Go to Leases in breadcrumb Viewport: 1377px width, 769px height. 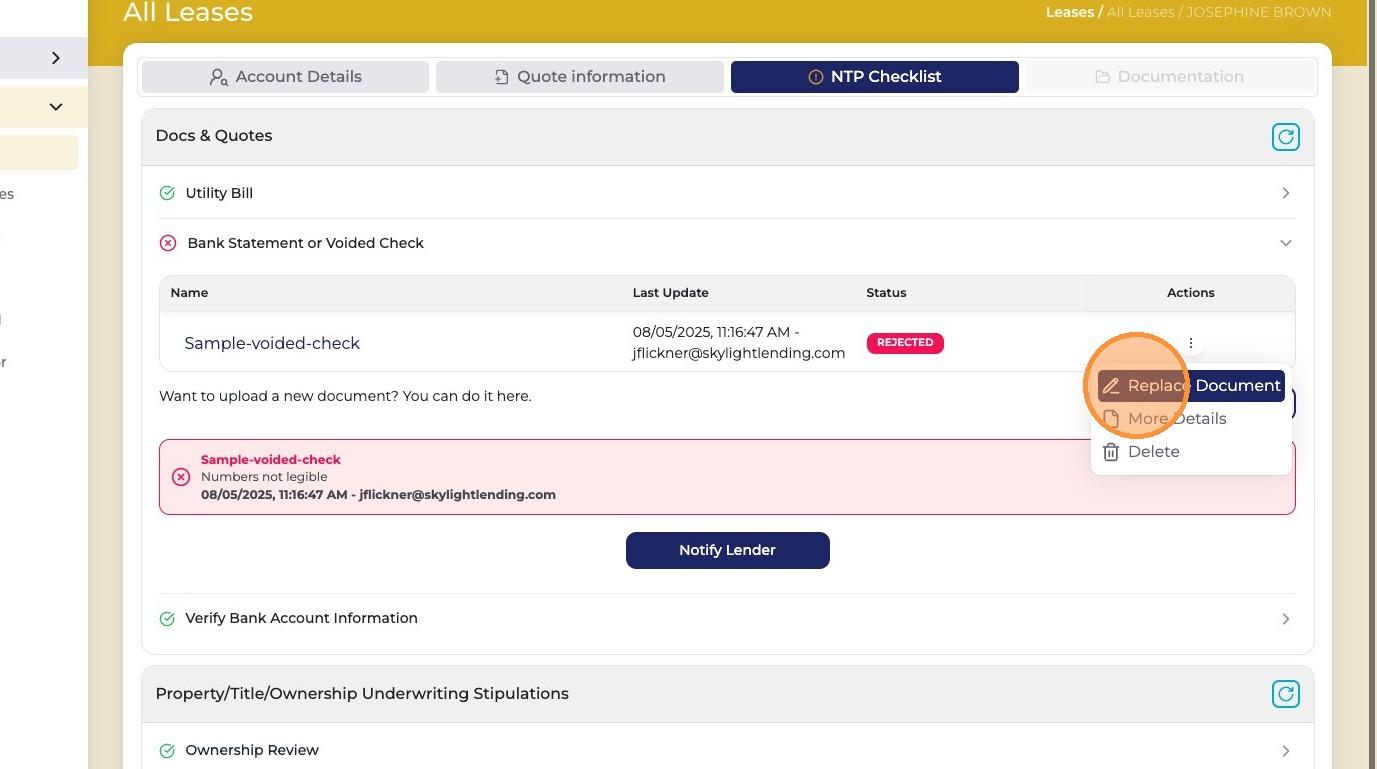pyautogui.click(x=1070, y=12)
